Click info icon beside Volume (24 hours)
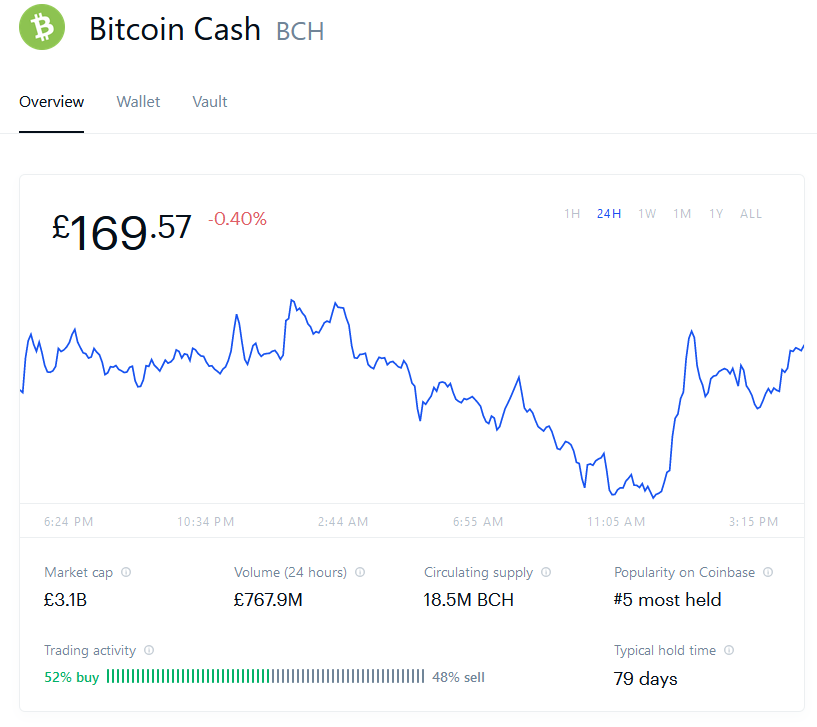 (360, 572)
